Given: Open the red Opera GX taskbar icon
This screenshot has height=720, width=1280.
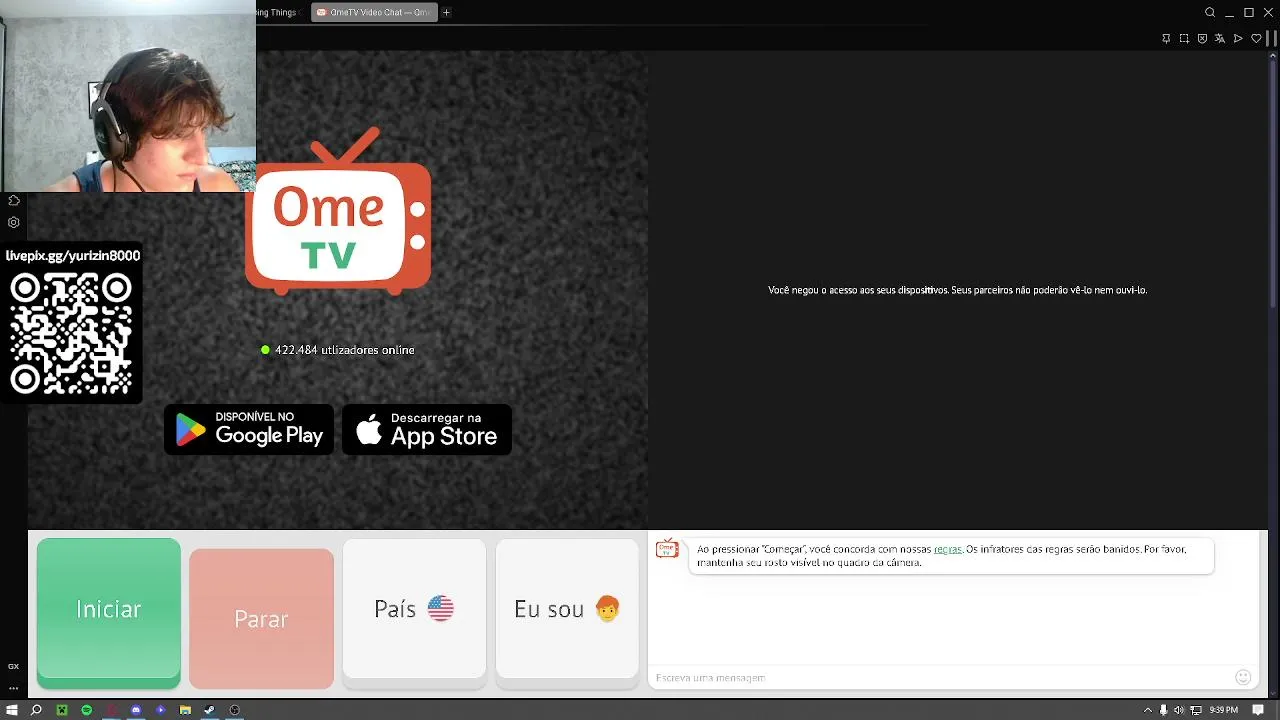Looking at the screenshot, I should click(111, 710).
